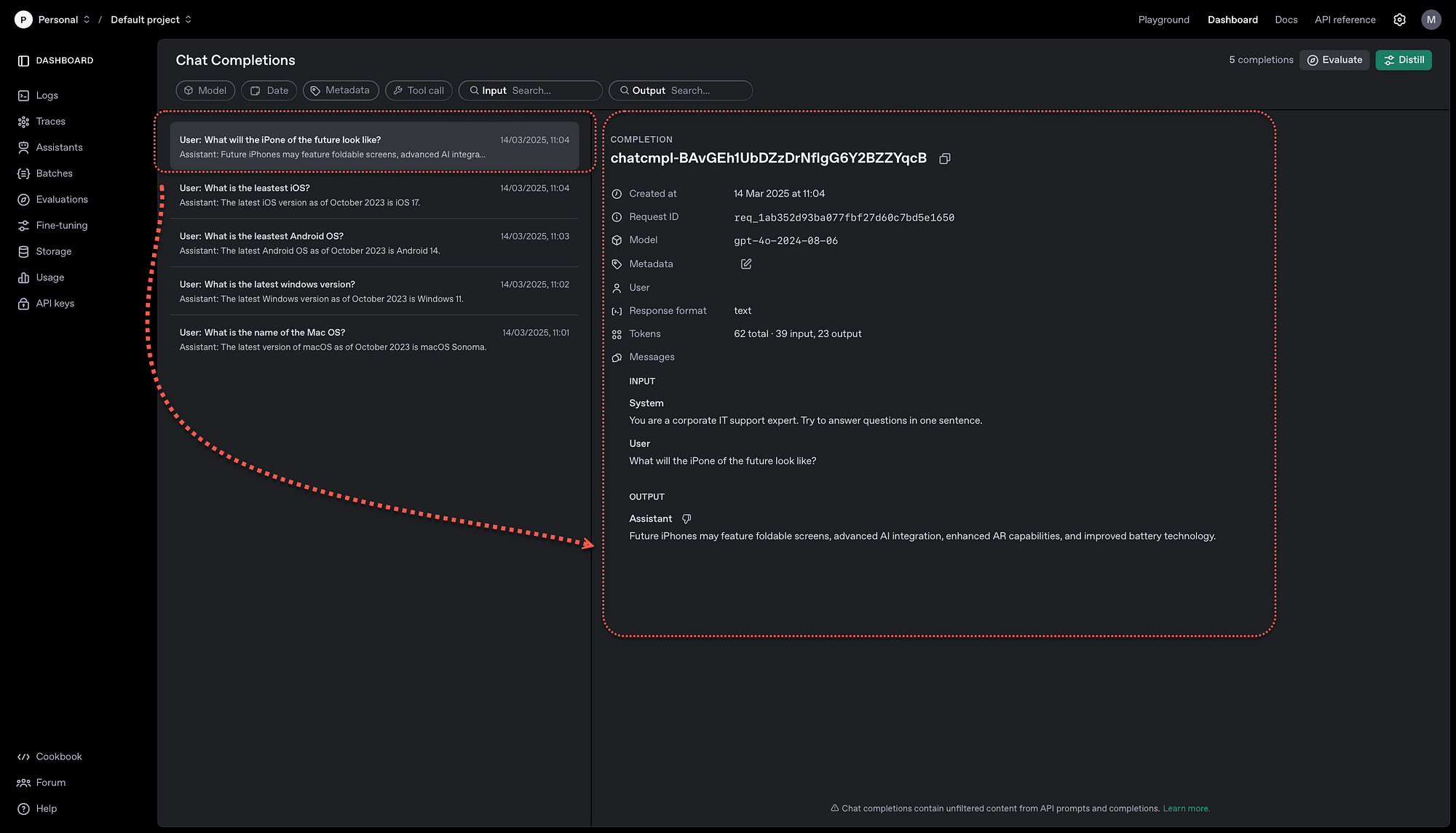Click the Cookbook code icon

pos(23,757)
